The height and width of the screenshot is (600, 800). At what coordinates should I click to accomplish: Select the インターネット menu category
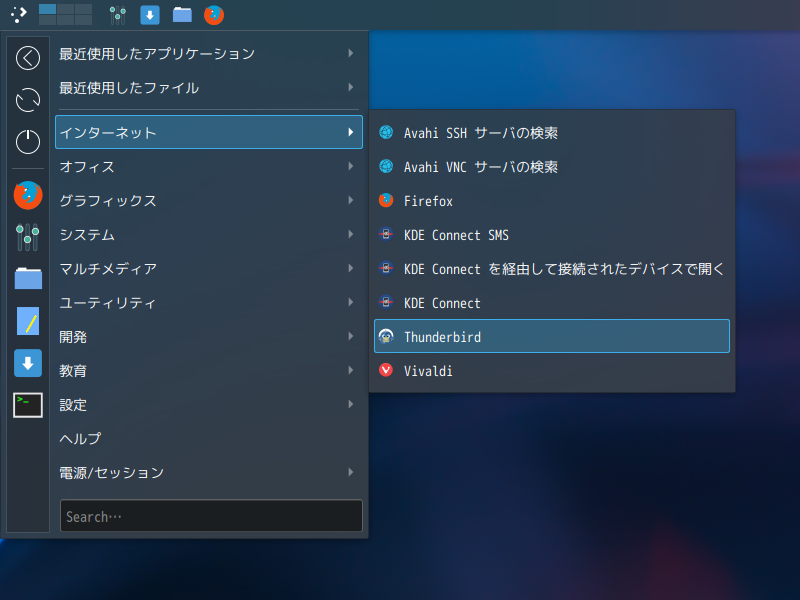209,132
